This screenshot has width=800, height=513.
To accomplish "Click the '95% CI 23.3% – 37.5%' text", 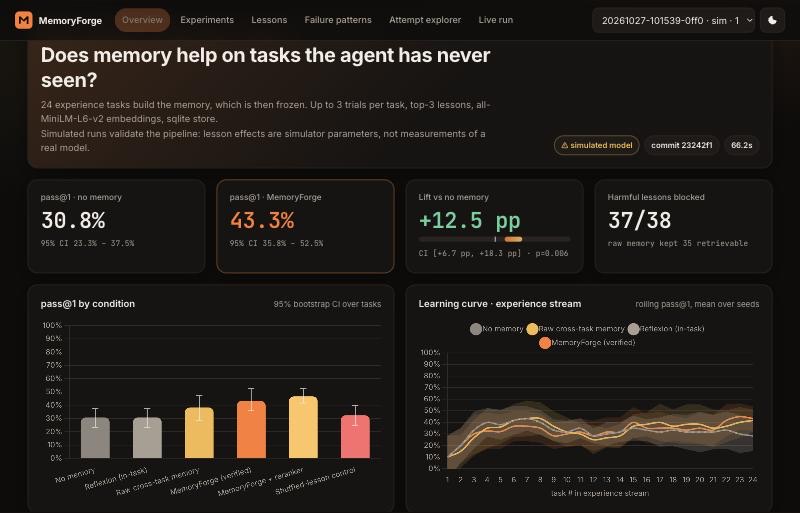I will pyautogui.click(x=87, y=243).
